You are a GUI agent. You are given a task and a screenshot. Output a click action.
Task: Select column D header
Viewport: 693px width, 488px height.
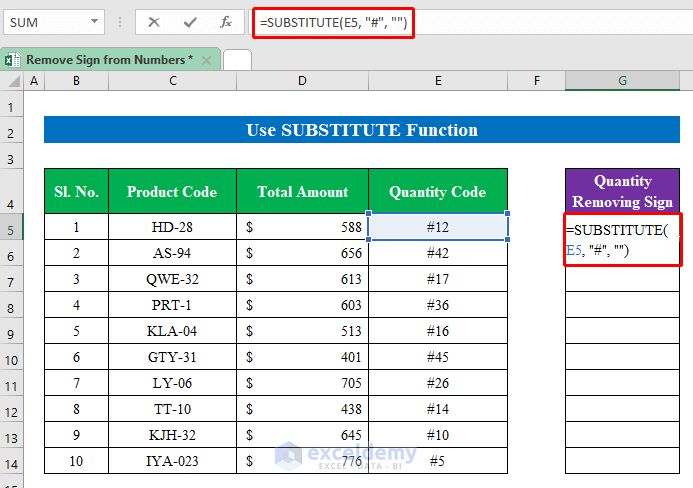[302, 81]
